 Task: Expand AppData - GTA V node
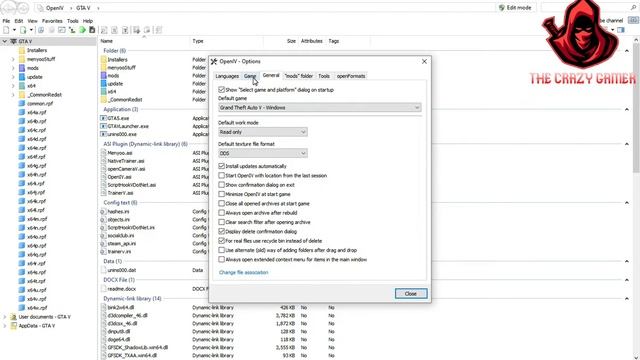(x=4, y=326)
